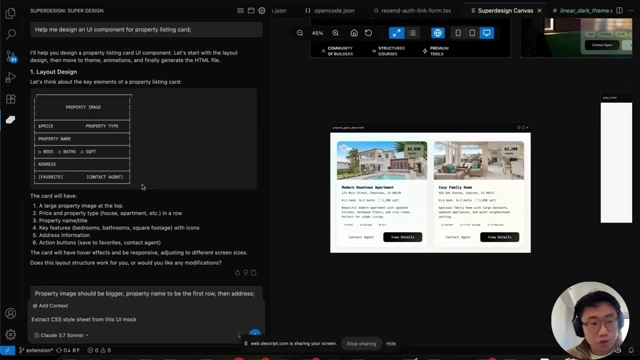This screenshot has height=360, width=640.
Task: Open Superdesign settings gear in panel header
Action: tap(262, 11)
